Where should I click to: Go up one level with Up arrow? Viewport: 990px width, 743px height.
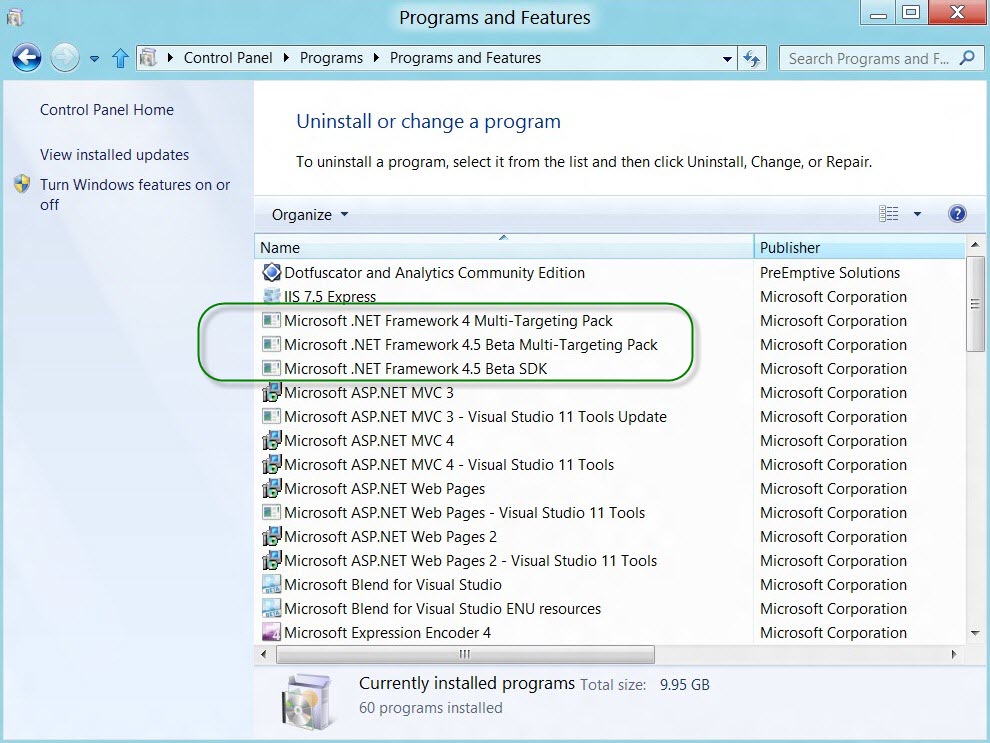point(120,58)
